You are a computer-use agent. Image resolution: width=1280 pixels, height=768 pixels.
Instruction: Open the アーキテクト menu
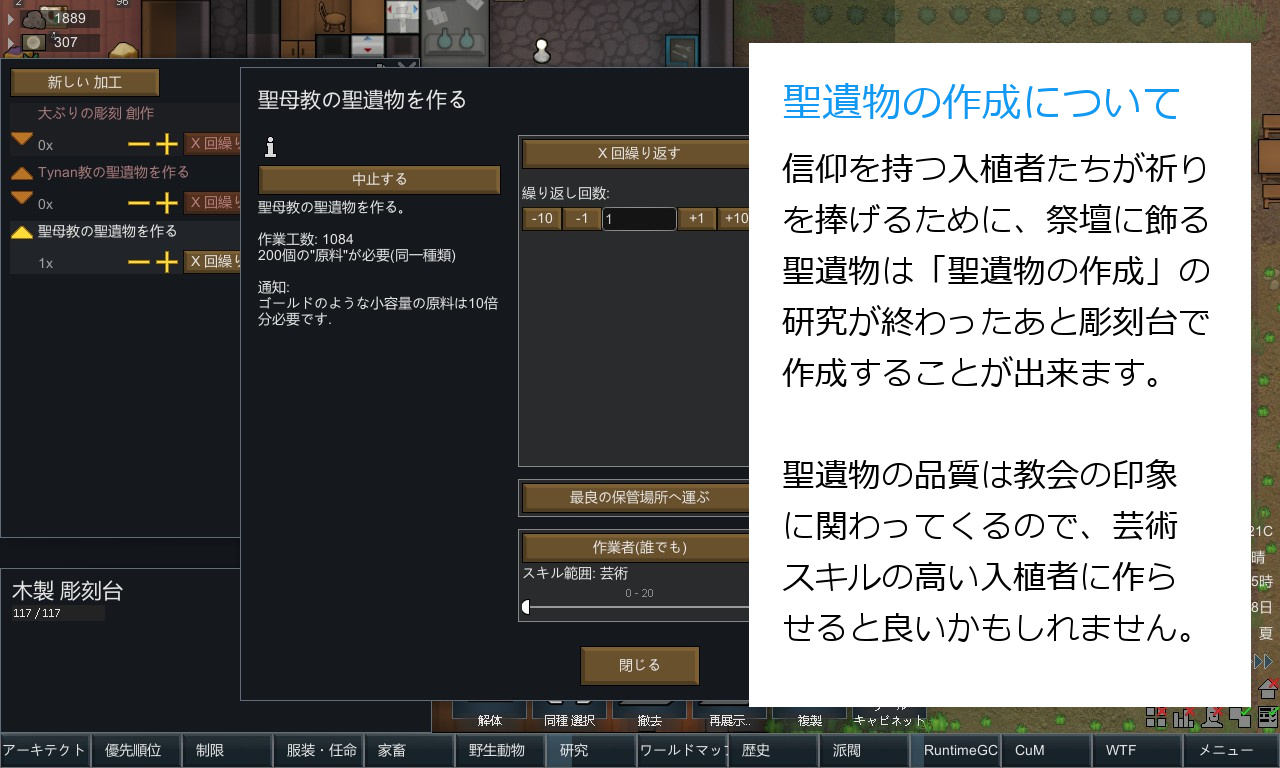pyautogui.click(x=45, y=750)
